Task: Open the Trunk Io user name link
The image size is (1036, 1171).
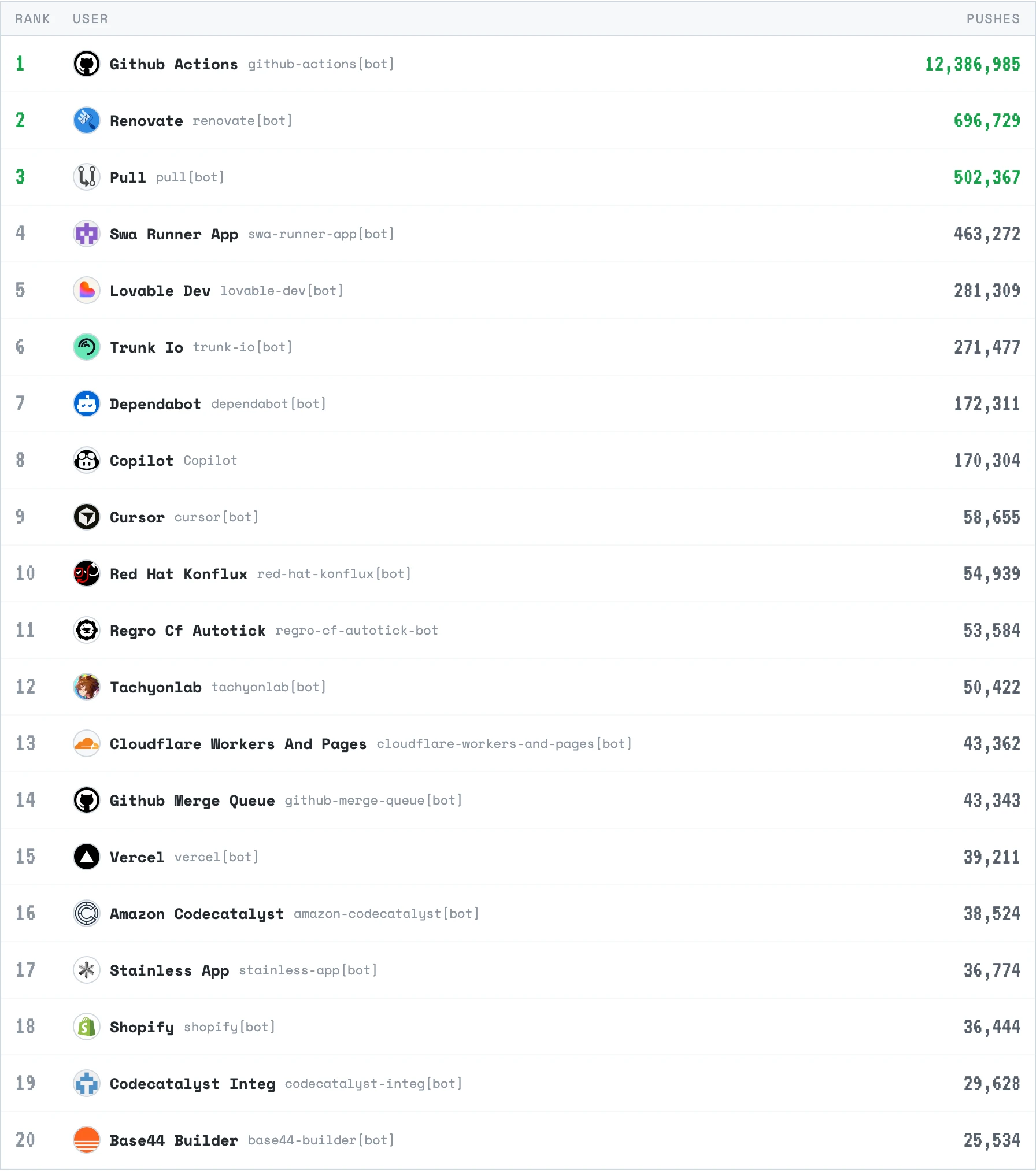Action: coord(146,347)
